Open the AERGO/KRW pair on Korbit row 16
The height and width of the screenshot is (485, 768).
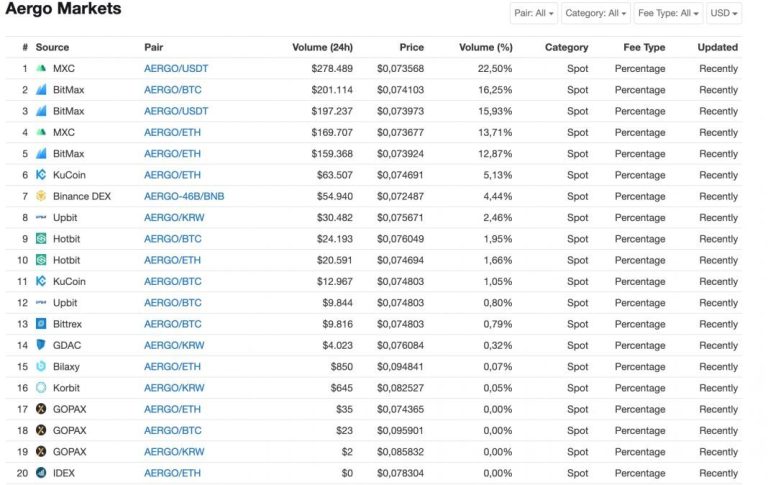174,388
